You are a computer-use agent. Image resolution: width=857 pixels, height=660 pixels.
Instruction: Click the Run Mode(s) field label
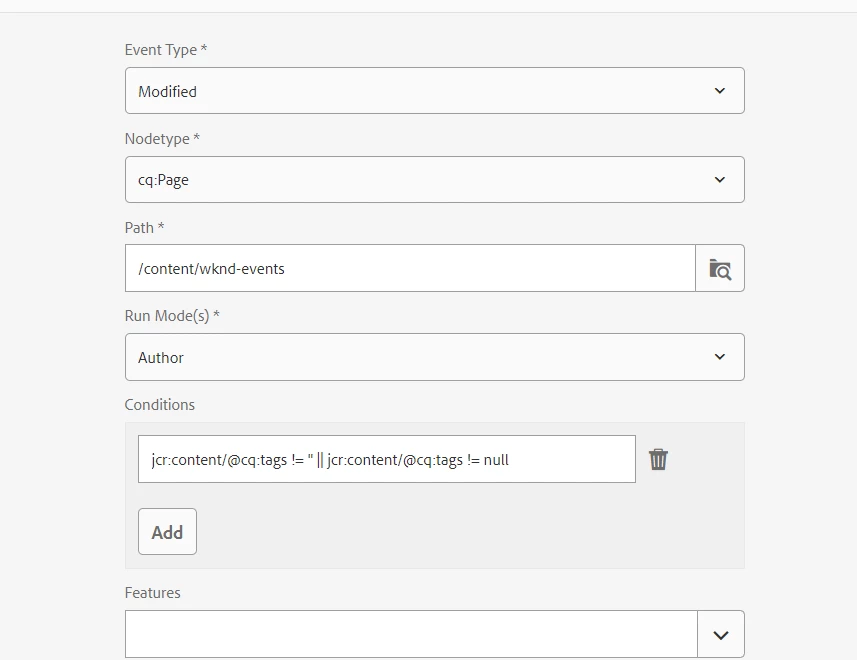[x=172, y=316]
